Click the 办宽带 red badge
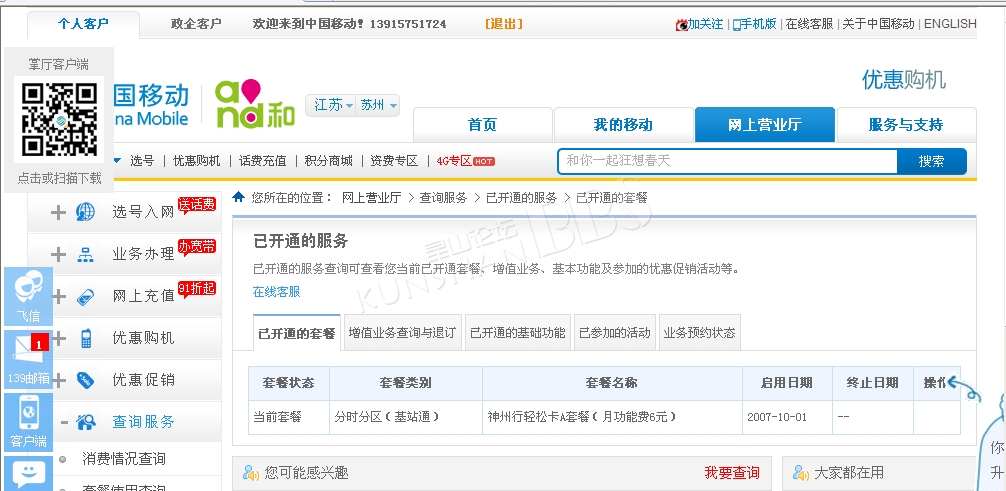 (x=196, y=247)
